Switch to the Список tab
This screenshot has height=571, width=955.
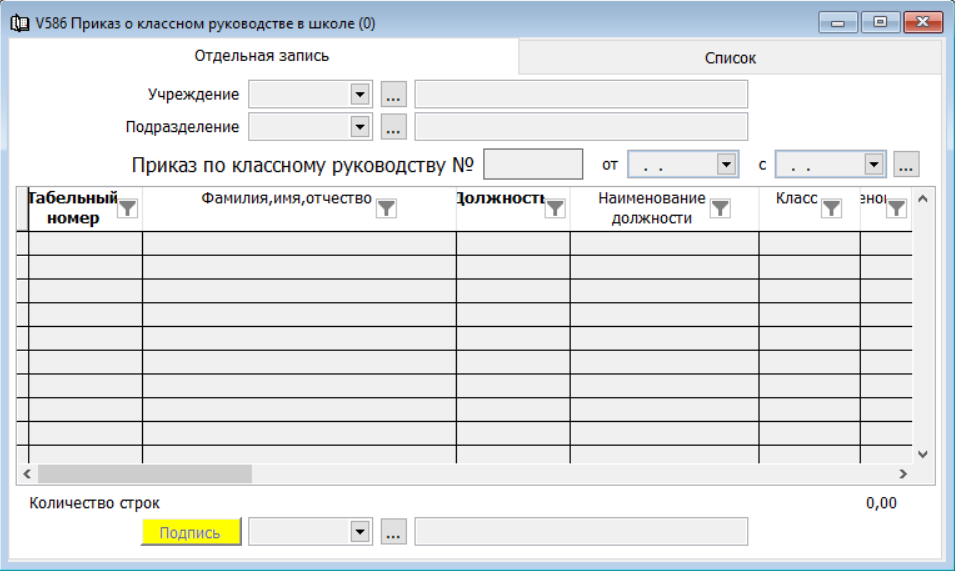(x=730, y=58)
